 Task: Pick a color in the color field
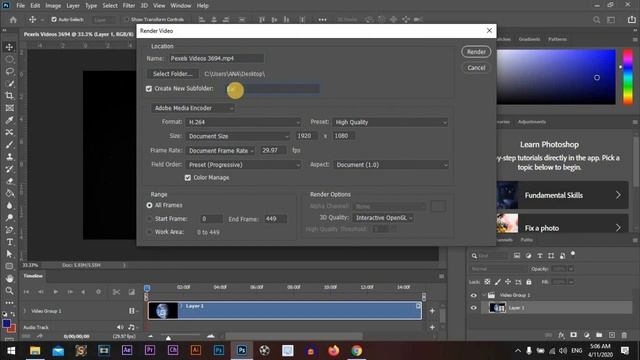[556, 77]
